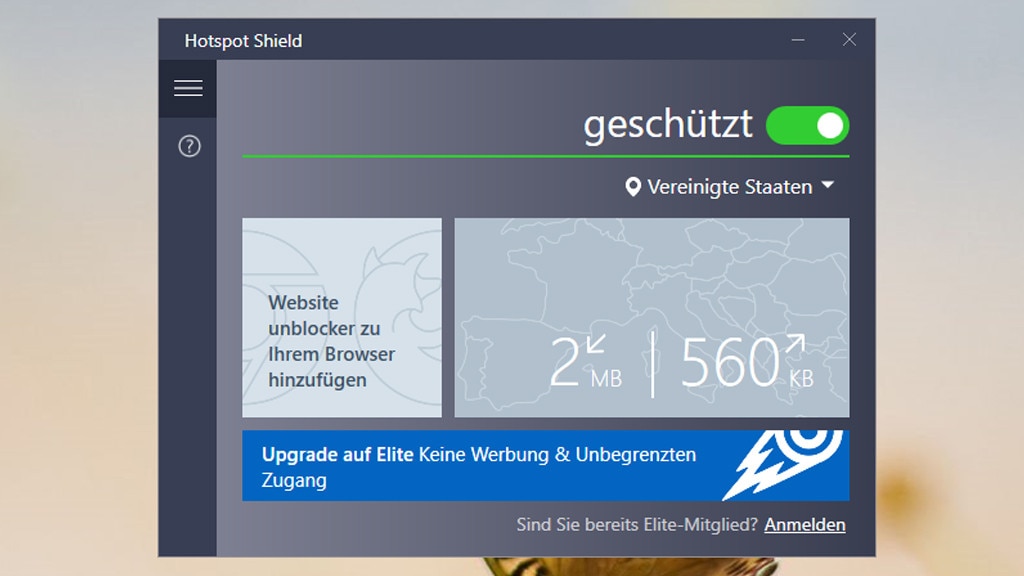The image size is (1024, 576).
Task: Open help via the question mark icon
Action: (189, 146)
